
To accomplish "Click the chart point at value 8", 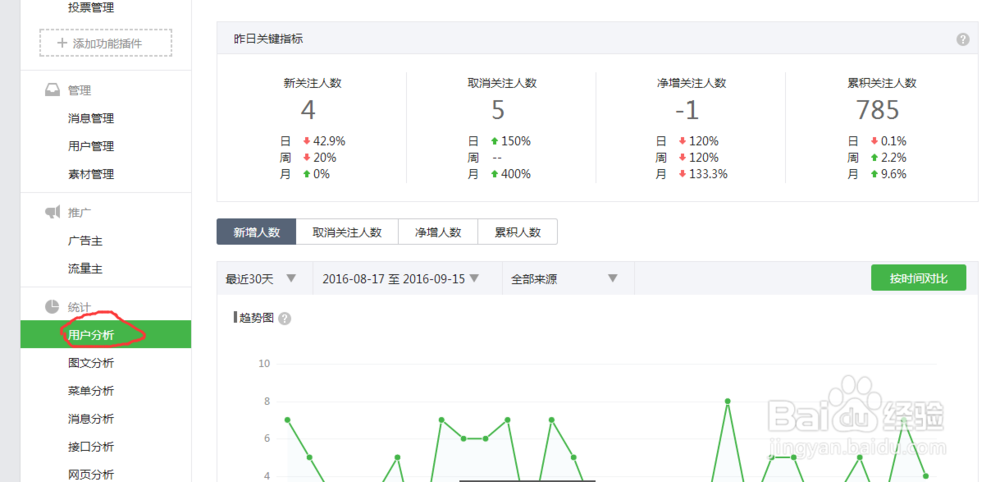I will (727, 401).
